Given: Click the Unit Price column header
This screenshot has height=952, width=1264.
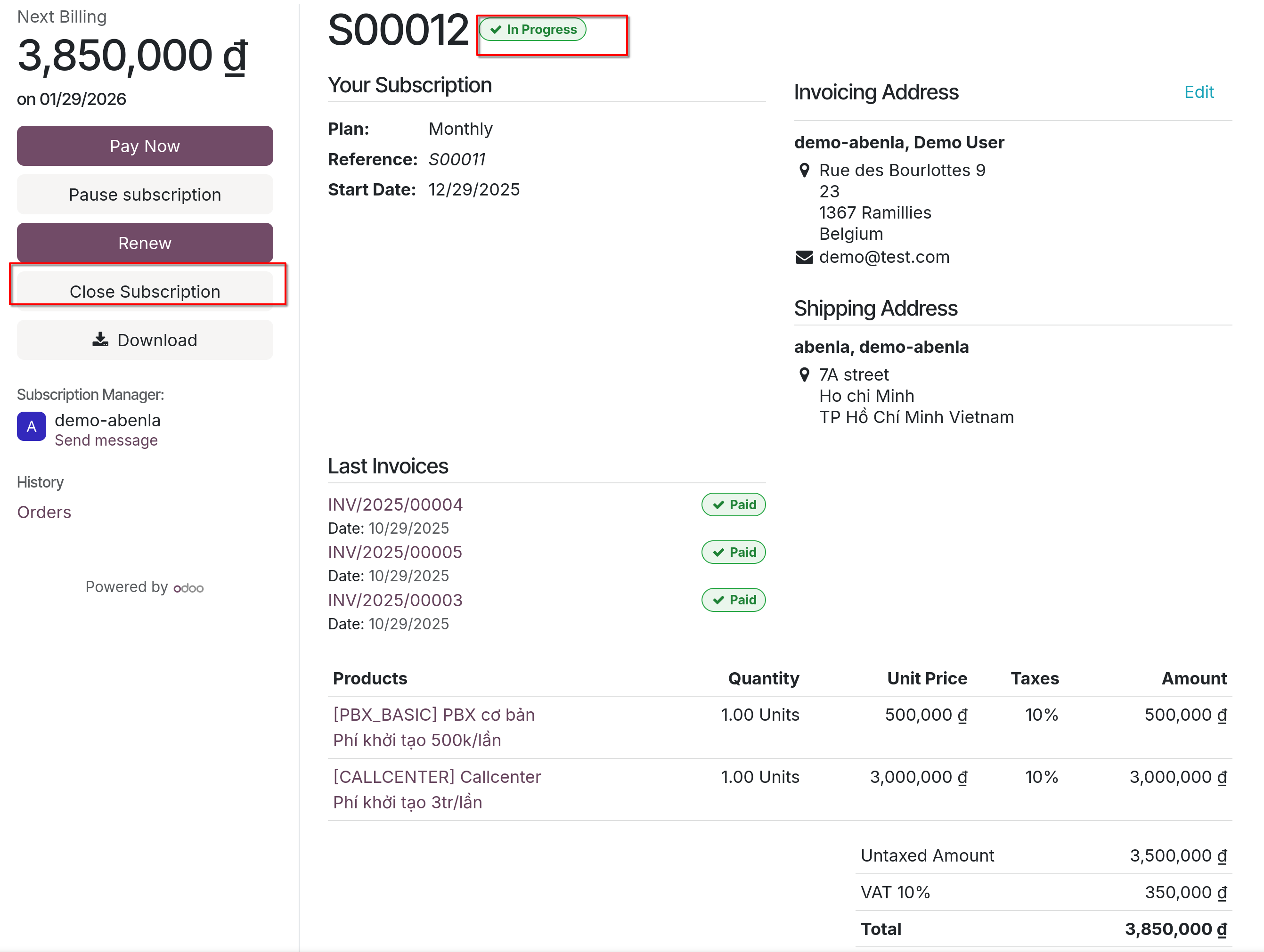Looking at the screenshot, I should tap(927, 678).
